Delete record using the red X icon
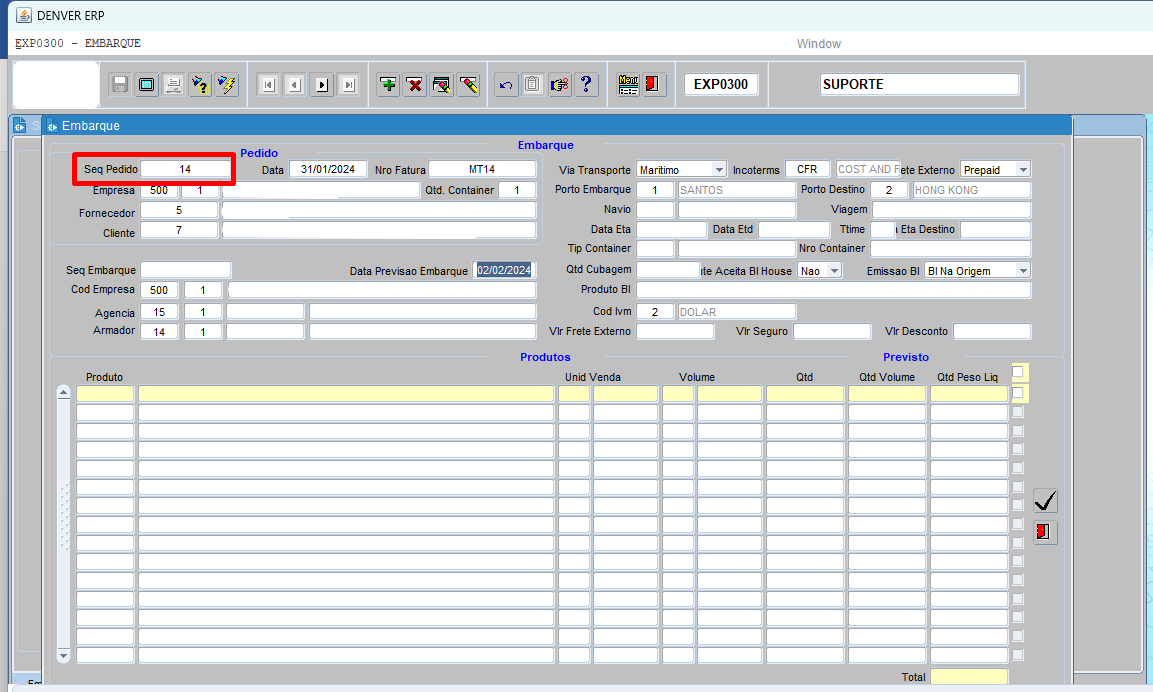The height and width of the screenshot is (692, 1153). (415, 85)
